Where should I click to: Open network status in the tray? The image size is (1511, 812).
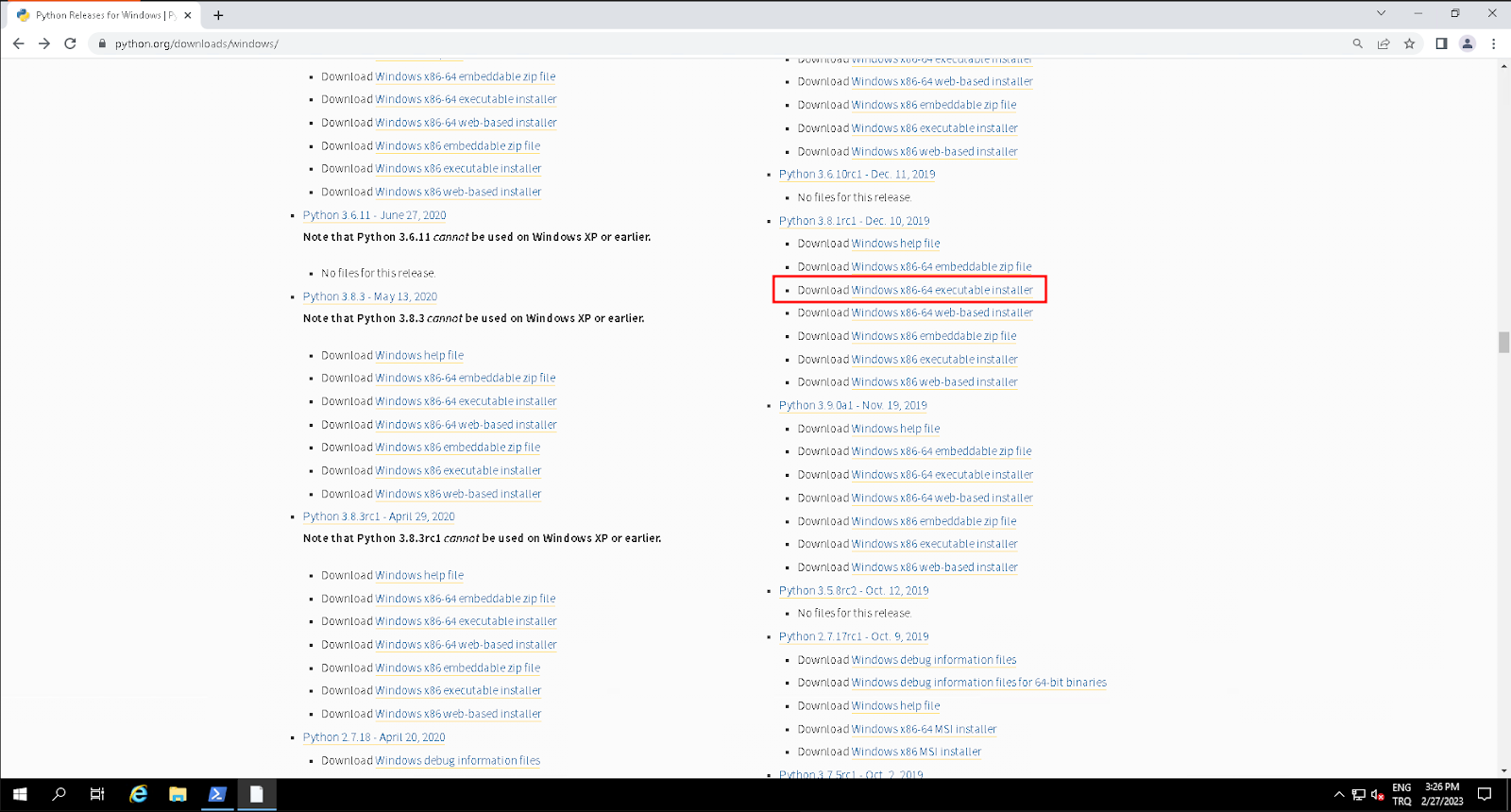(1358, 794)
